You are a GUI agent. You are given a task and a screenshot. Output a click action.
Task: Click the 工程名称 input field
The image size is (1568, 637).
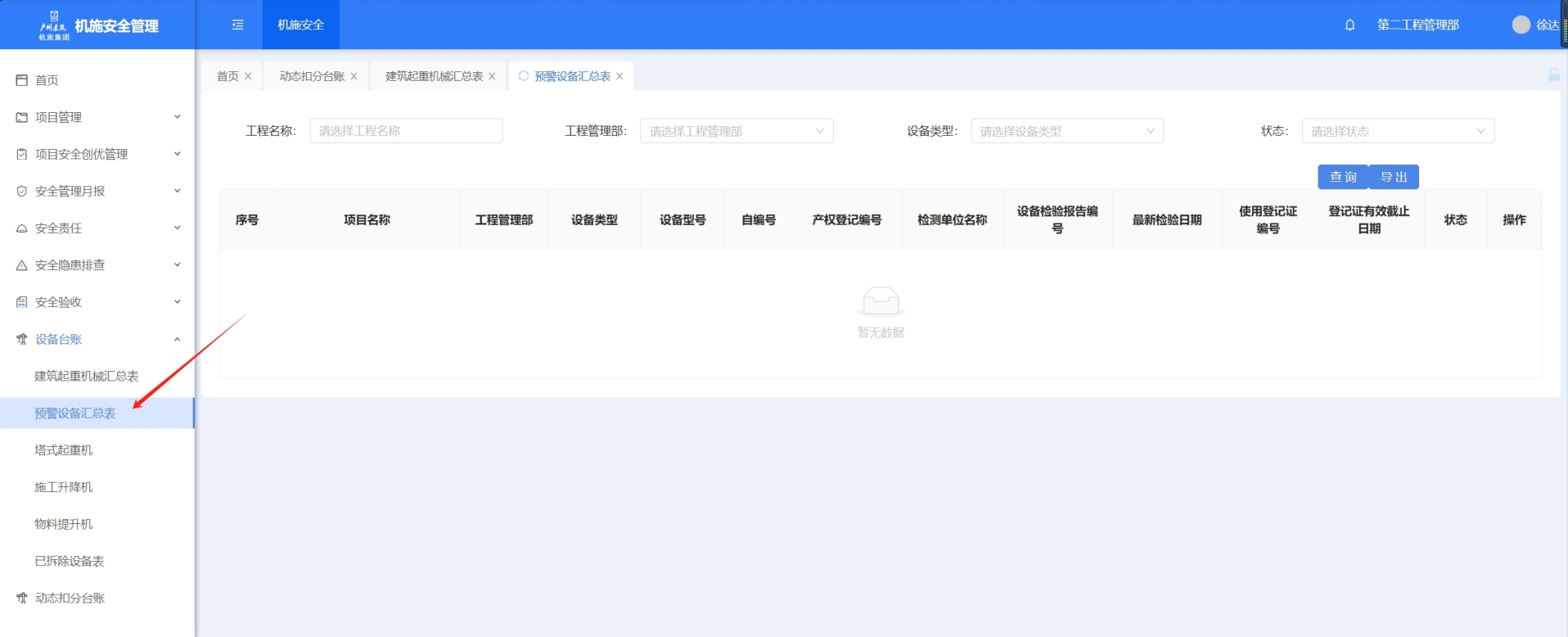tap(405, 131)
